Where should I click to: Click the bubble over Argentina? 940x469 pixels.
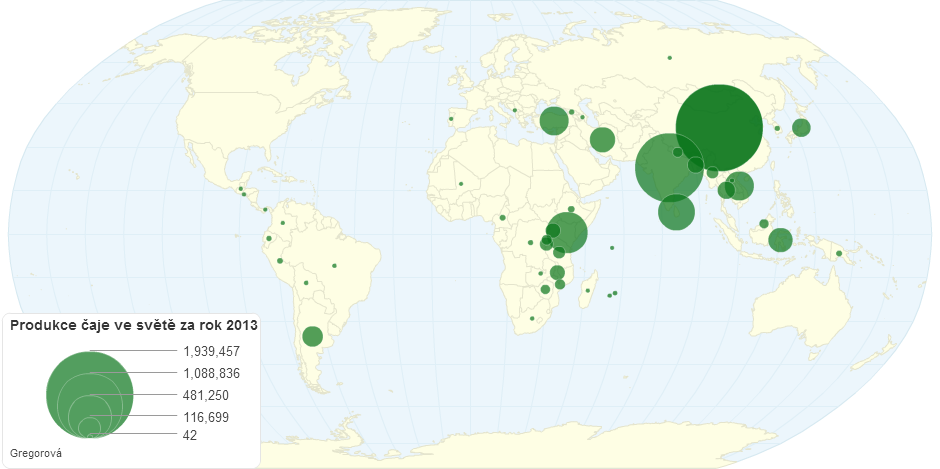(x=312, y=336)
